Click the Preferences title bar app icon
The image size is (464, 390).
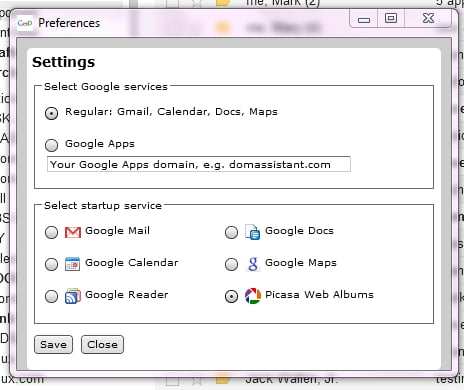(25, 23)
